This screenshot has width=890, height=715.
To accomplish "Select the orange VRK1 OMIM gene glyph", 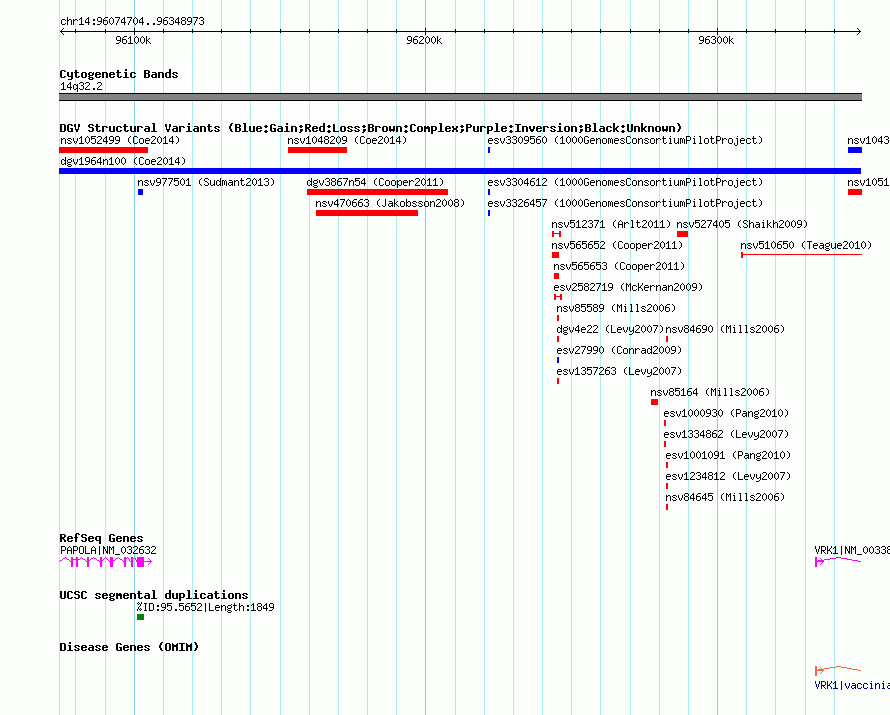I will (x=838, y=670).
